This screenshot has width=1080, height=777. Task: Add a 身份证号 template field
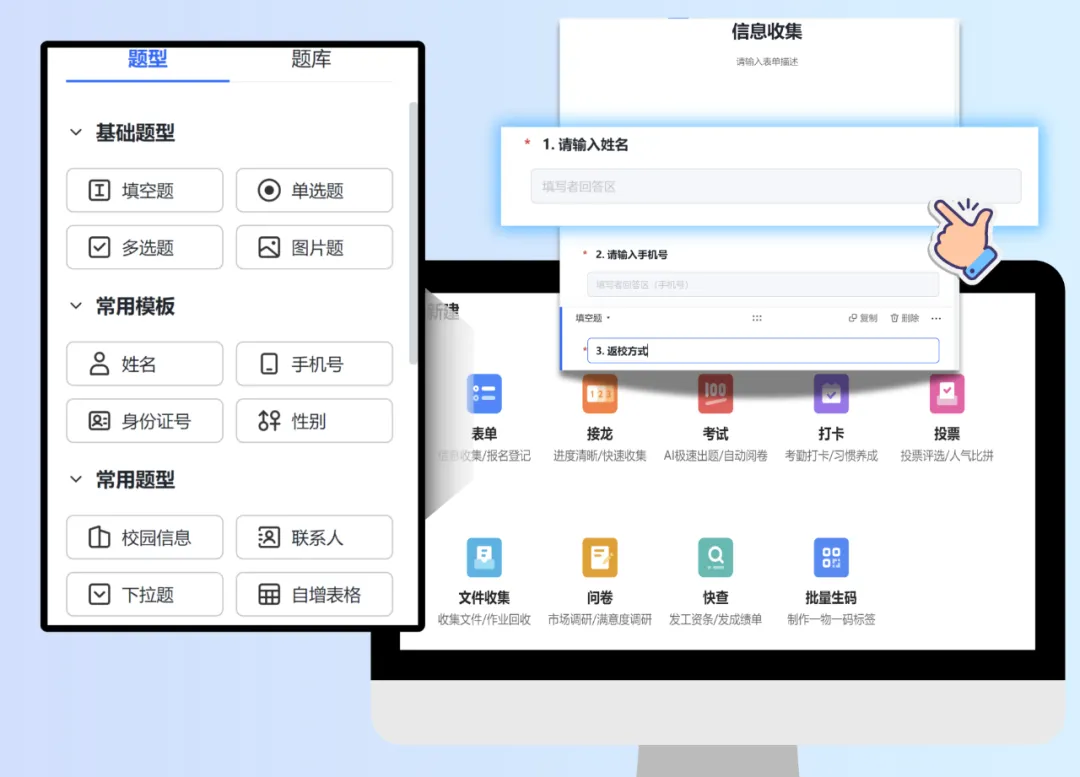click(144, 421)
